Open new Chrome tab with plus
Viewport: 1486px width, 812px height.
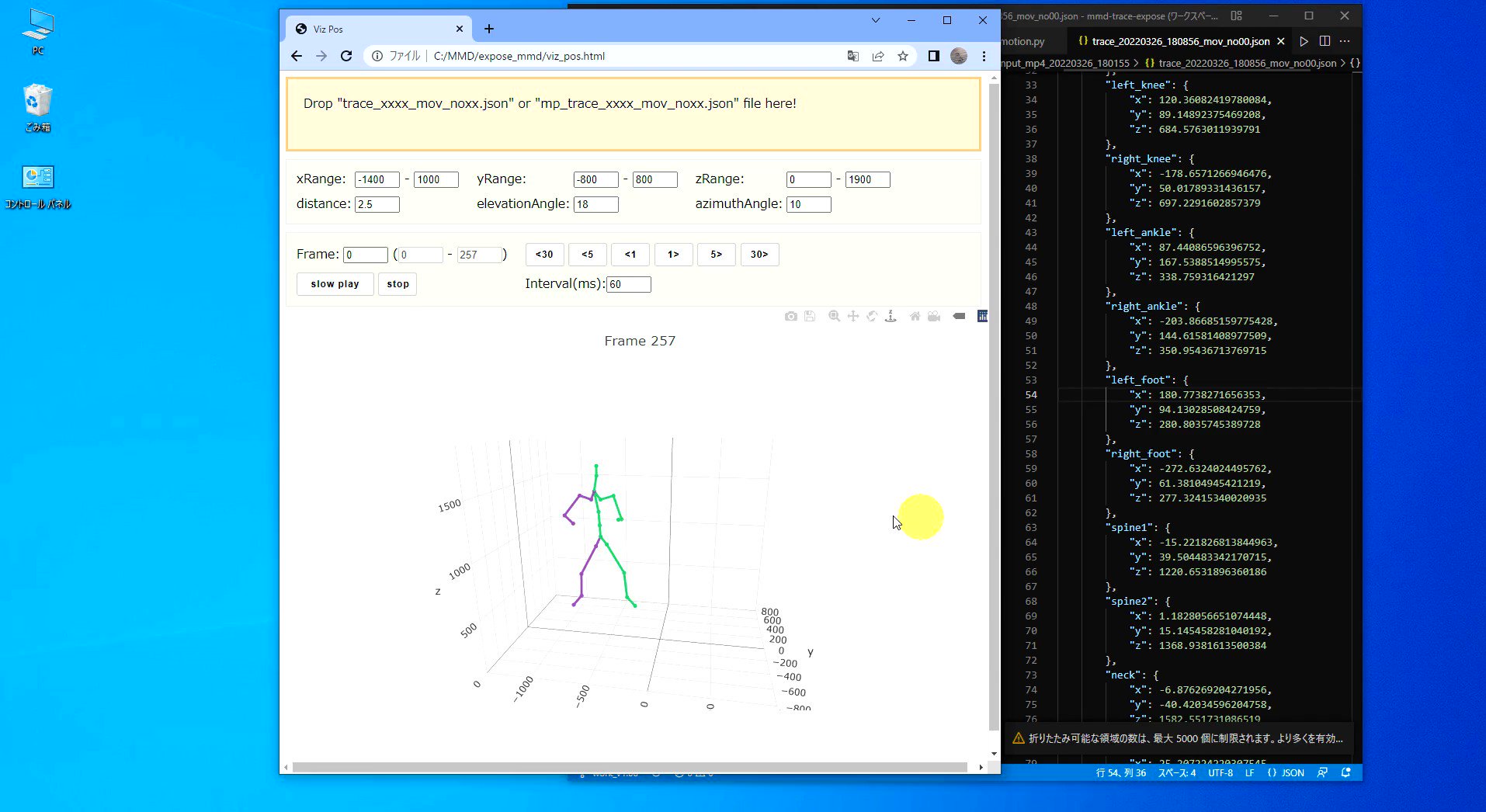[488, 29]
